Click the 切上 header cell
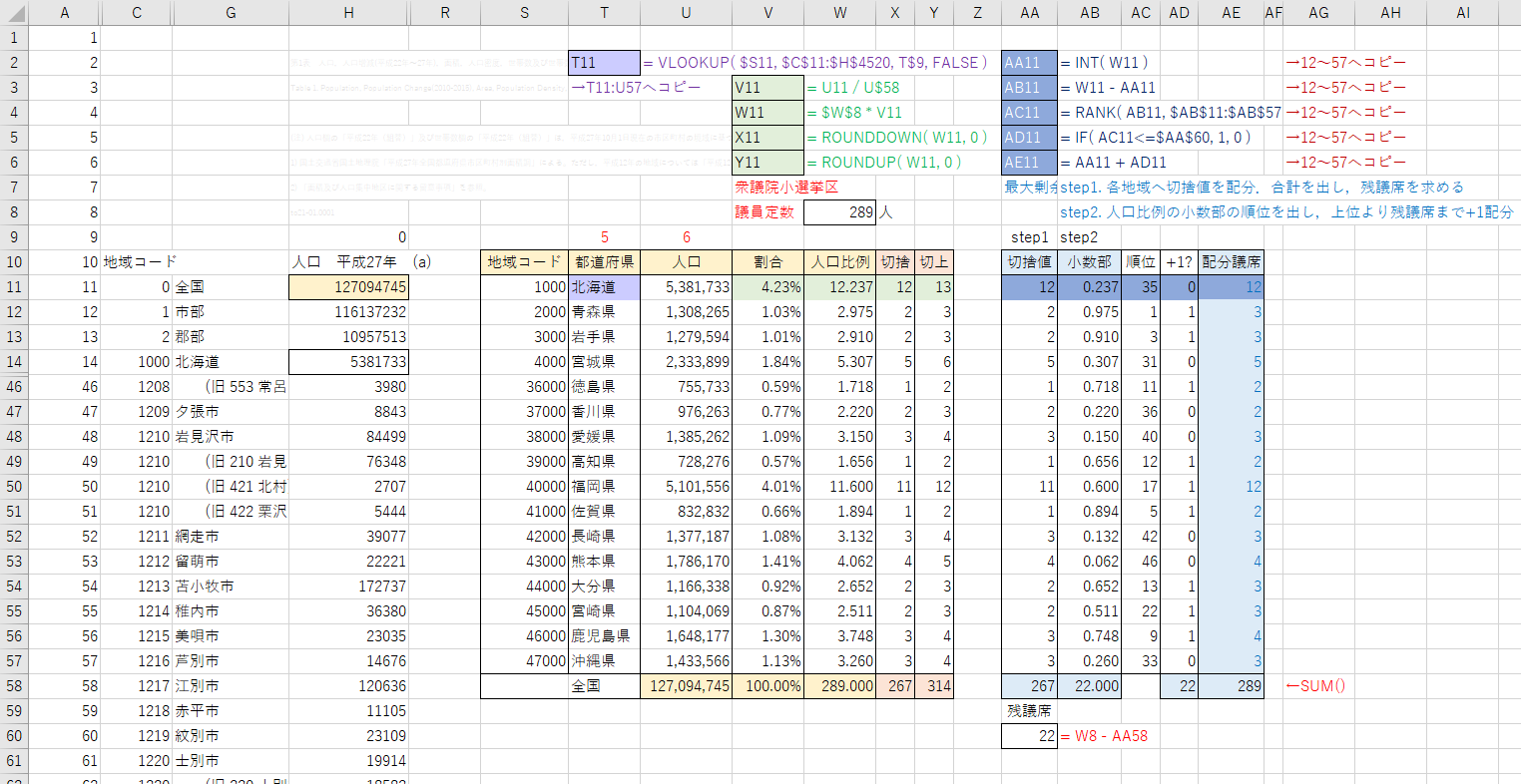Screen dimensions: 1521x784 (x=934, y=262)
